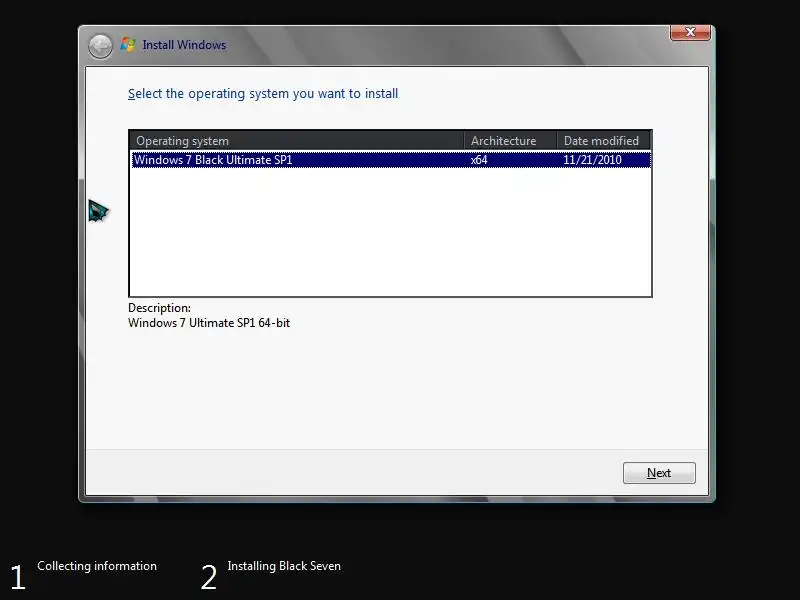Viewport: 800px width, 600px height.
Task: Click the Description: label
Action: tap(159, 308)
